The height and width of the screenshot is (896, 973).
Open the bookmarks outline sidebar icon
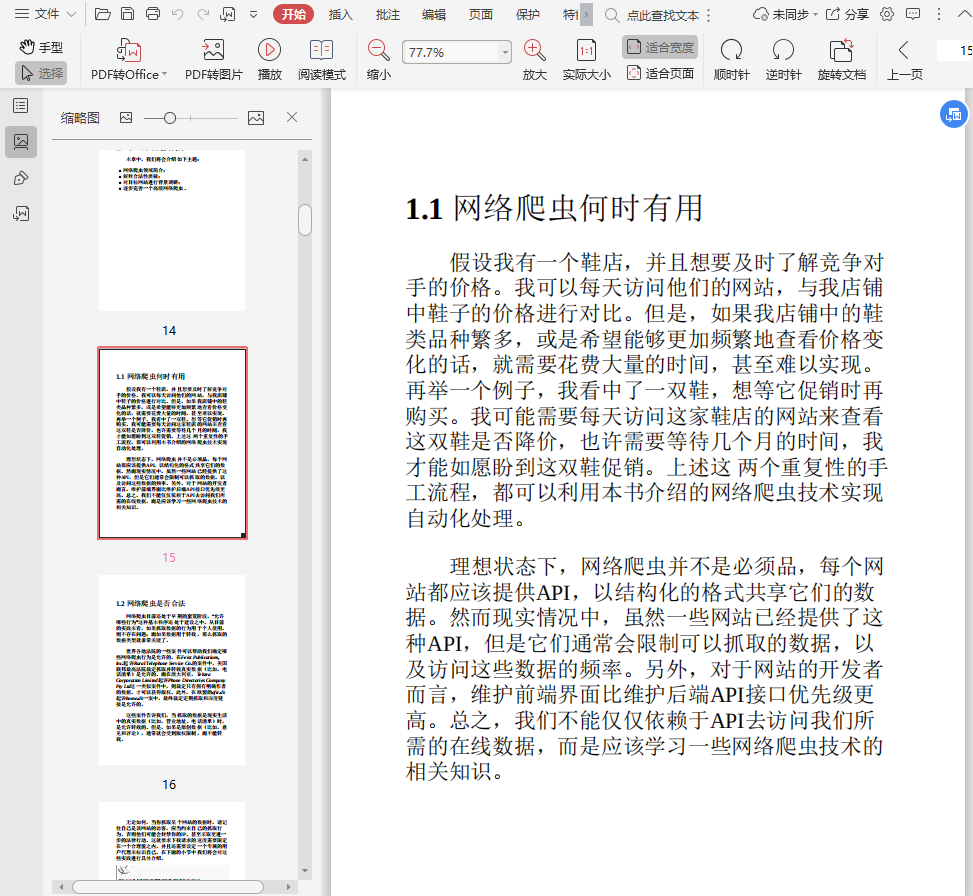(20, 105)
